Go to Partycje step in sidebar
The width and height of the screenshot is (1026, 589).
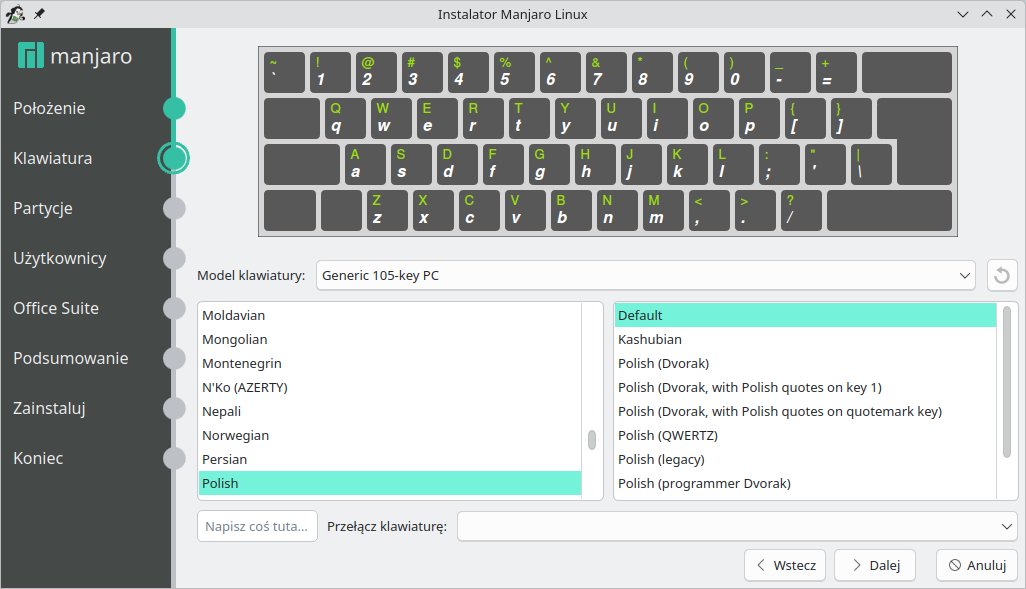(x=43, y=208)
